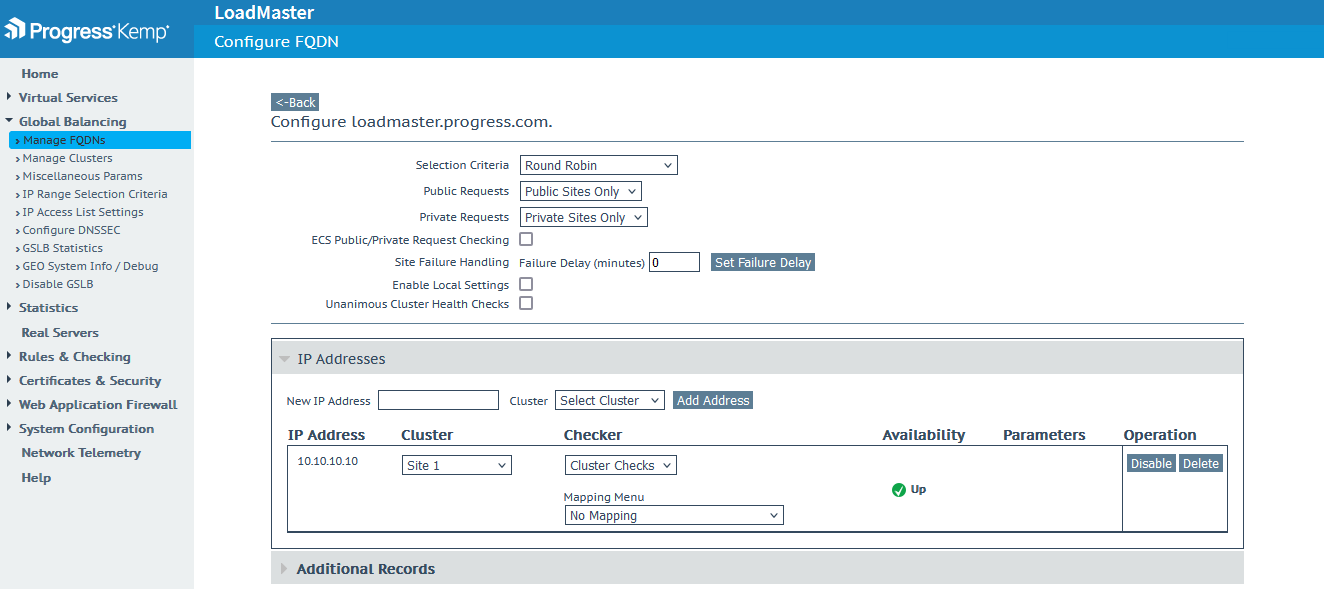Screen dimensions: 1324x589
Task: Disable the 10.10.10.10 address
Action: [x=1151, y=463]
